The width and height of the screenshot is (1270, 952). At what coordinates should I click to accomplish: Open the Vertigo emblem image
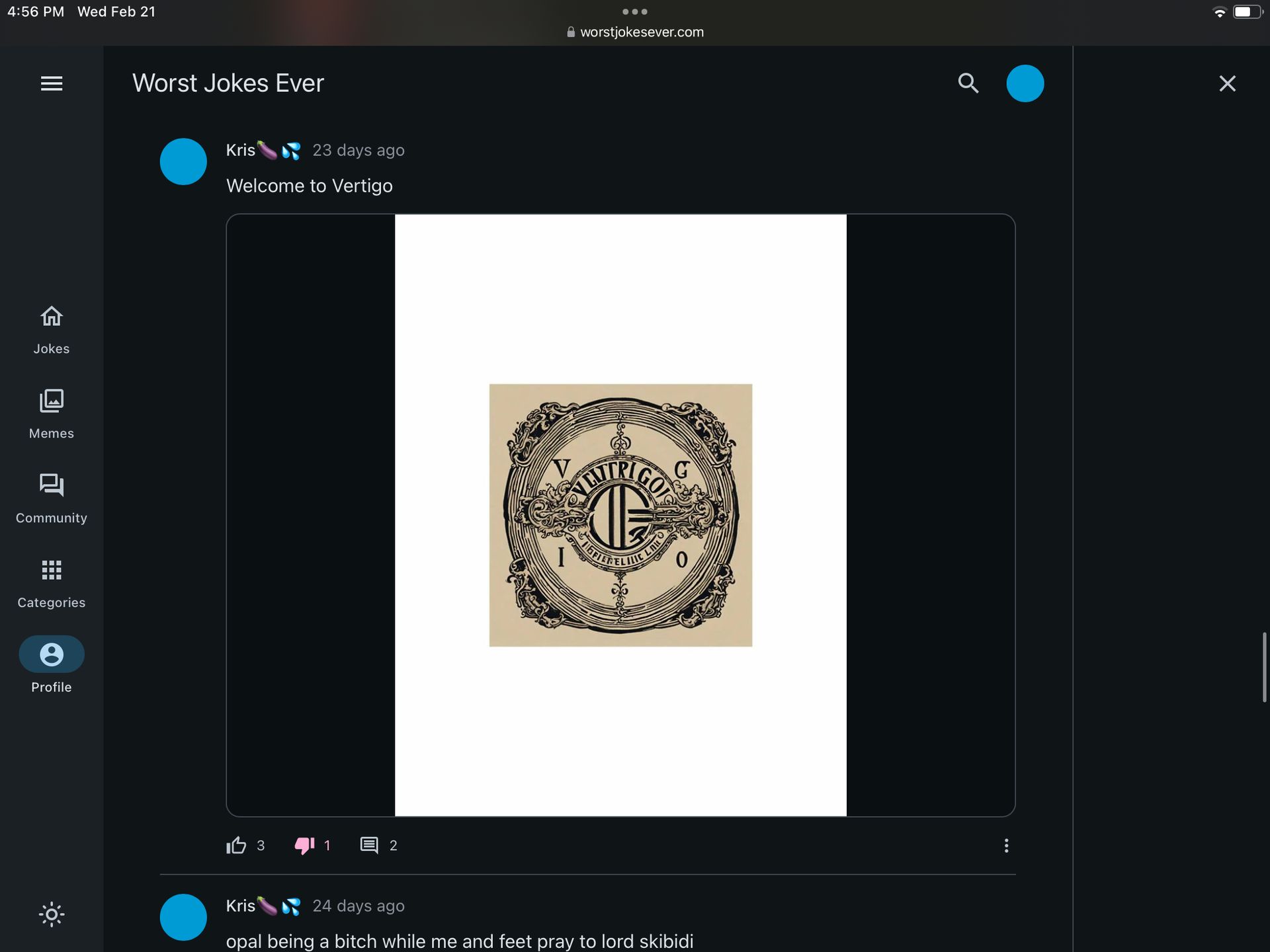pos(620,515)
